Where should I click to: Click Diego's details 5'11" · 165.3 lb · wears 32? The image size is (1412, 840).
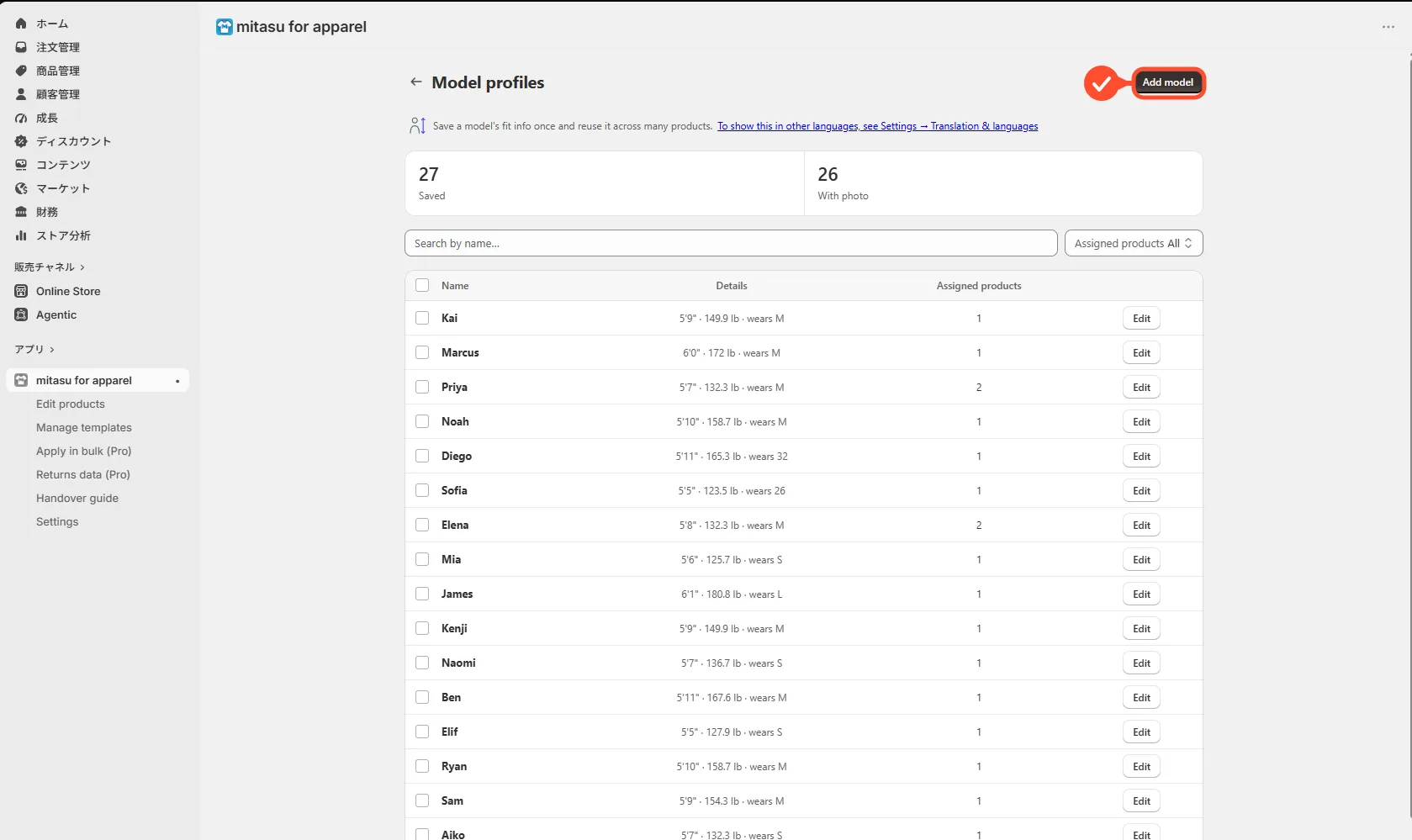[x=732, y=457]
